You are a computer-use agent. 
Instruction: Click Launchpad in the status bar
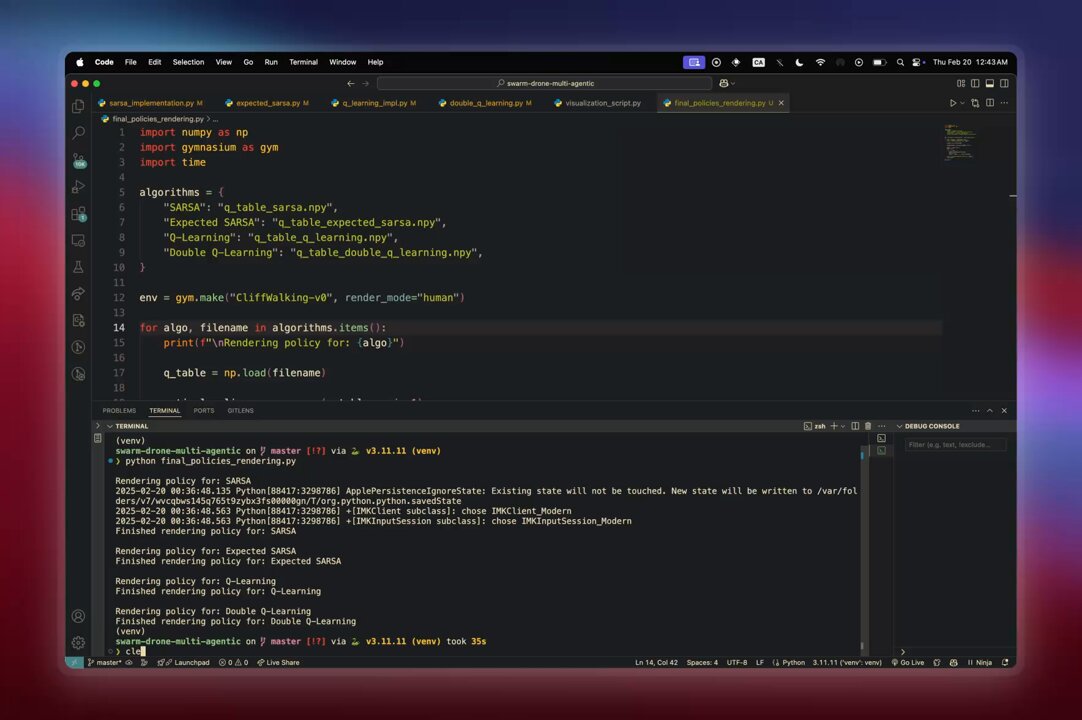(184, 663)
